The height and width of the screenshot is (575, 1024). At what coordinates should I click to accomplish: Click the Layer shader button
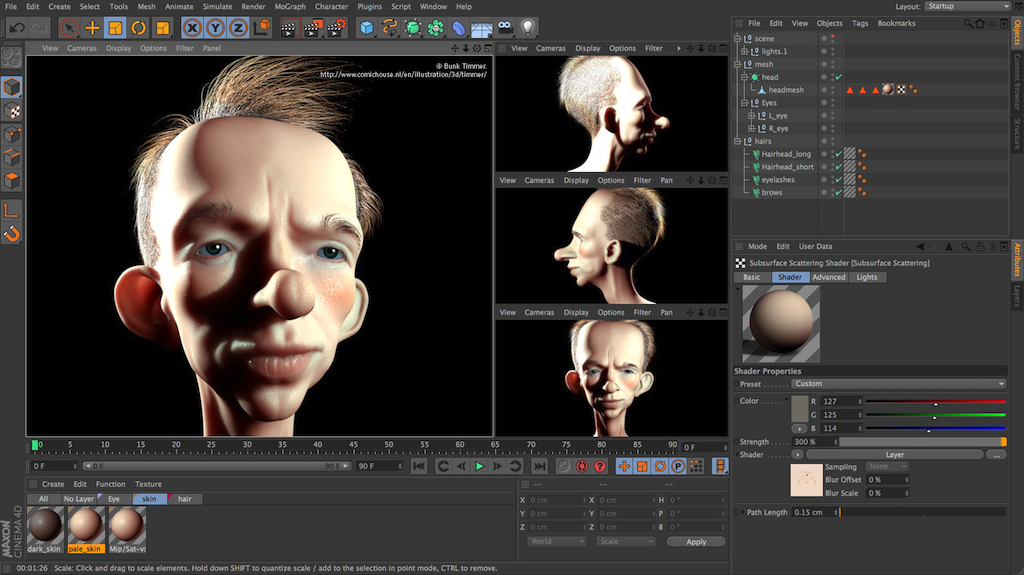click(x=895, y=455)
